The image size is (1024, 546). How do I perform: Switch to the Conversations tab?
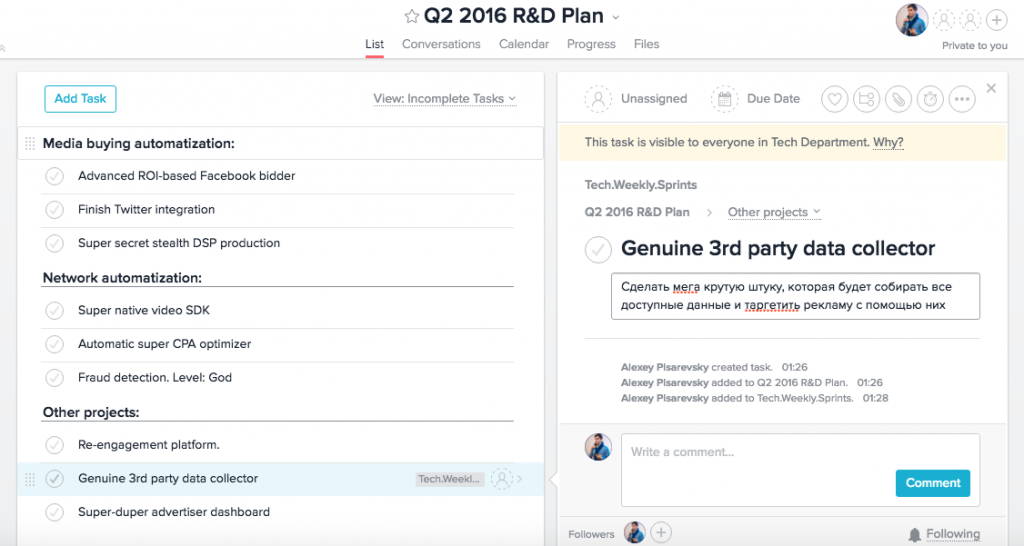441,44
